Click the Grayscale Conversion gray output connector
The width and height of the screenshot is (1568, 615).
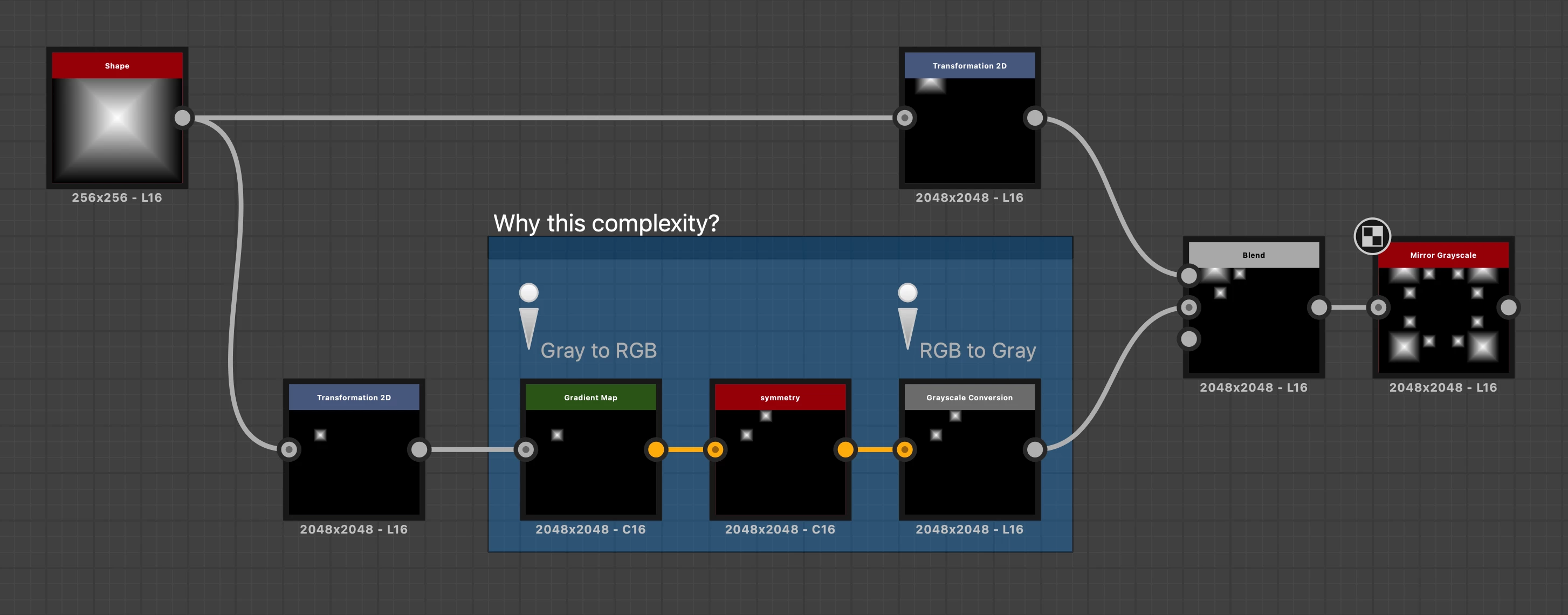pos(1035,449)
